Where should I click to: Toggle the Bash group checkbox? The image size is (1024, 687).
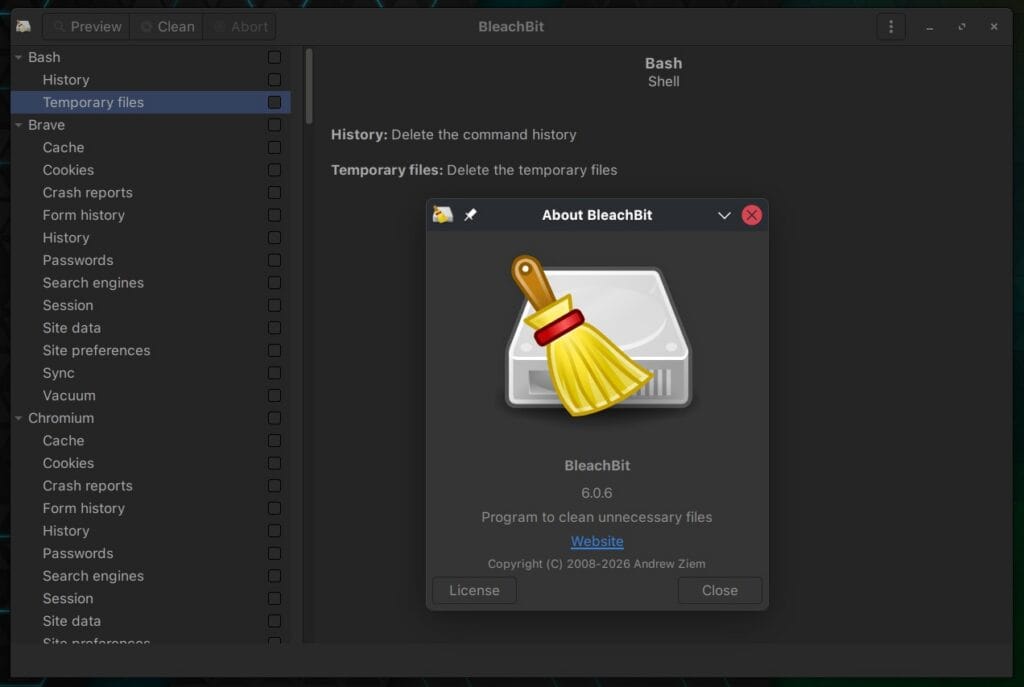pos(274,57)
